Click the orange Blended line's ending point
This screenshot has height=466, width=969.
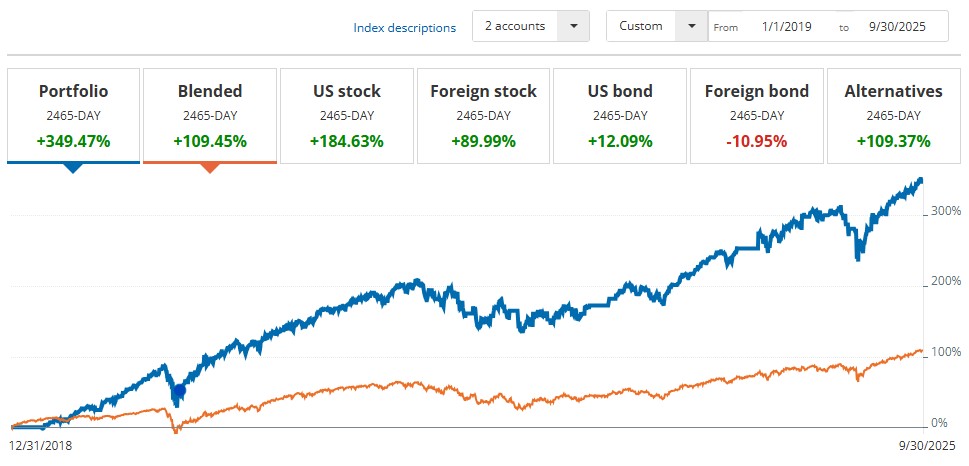click(x=920, y=351)
